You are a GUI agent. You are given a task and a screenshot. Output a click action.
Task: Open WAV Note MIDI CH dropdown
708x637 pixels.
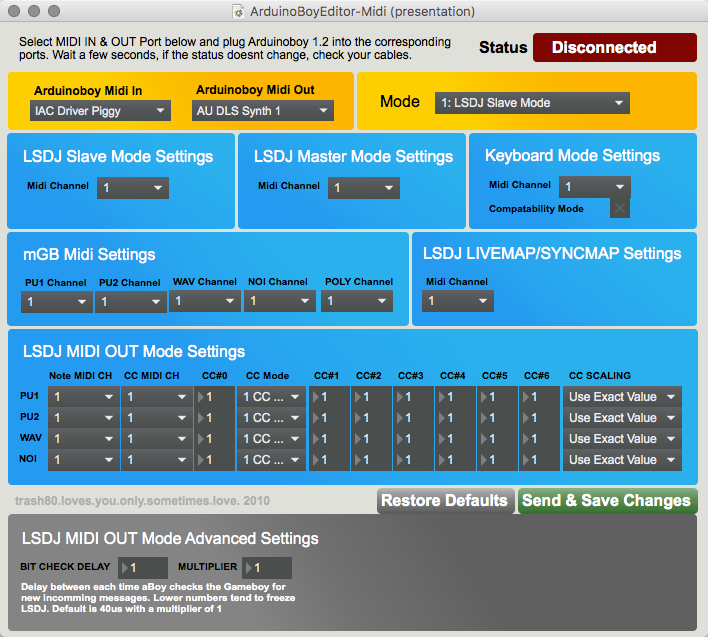click(x=84, y=439)
